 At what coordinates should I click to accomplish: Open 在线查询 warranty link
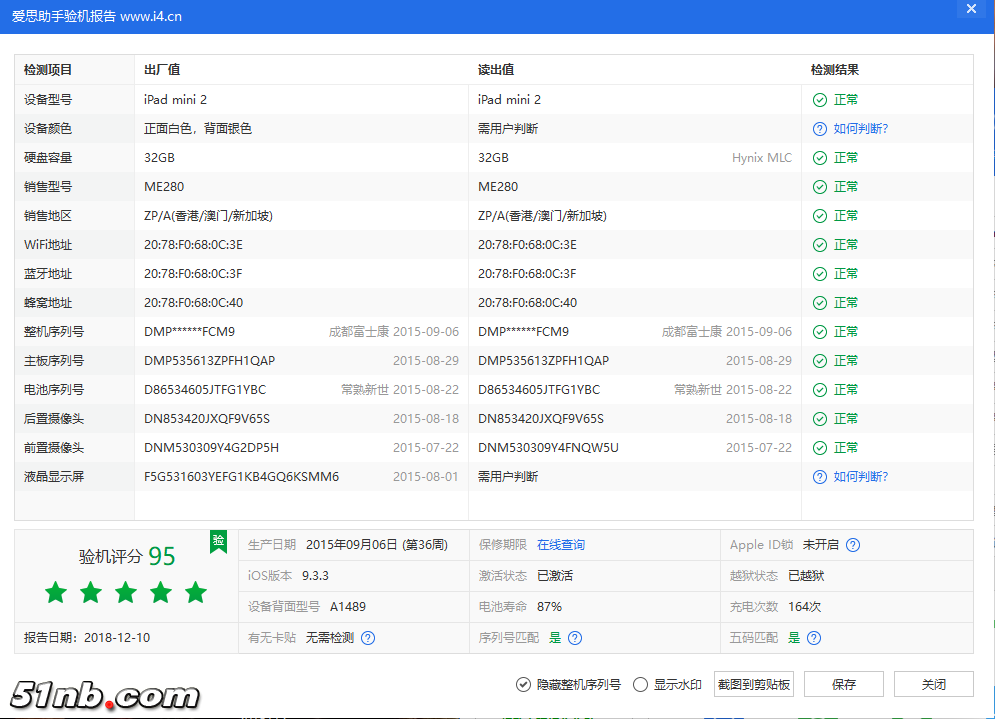[561, 545]
